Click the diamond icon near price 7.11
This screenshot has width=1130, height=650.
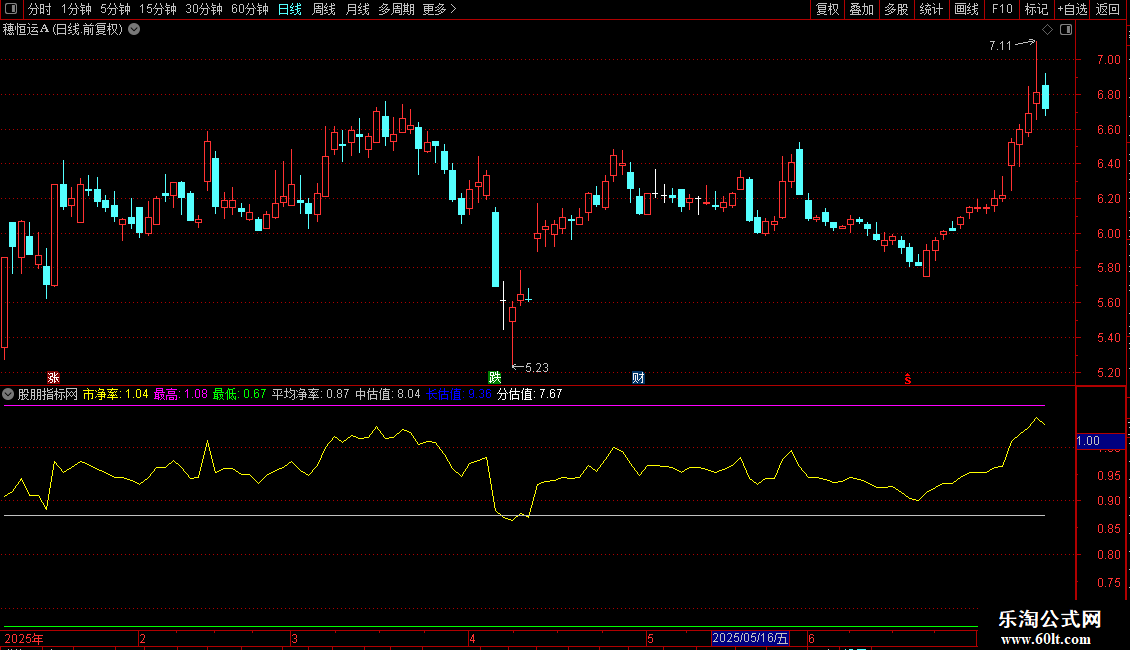(x=1045, y=30)
